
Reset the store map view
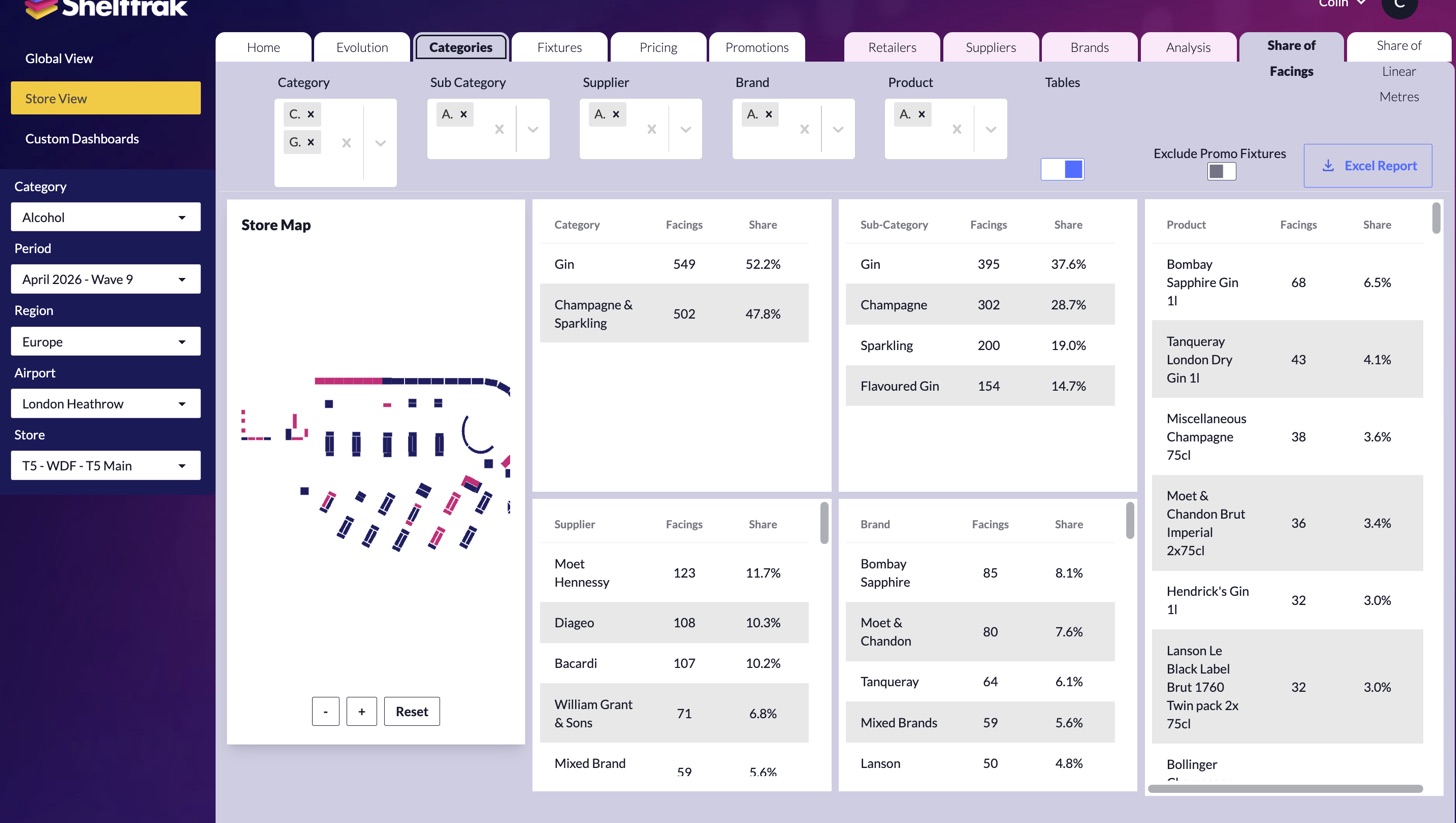pos(412,711)
